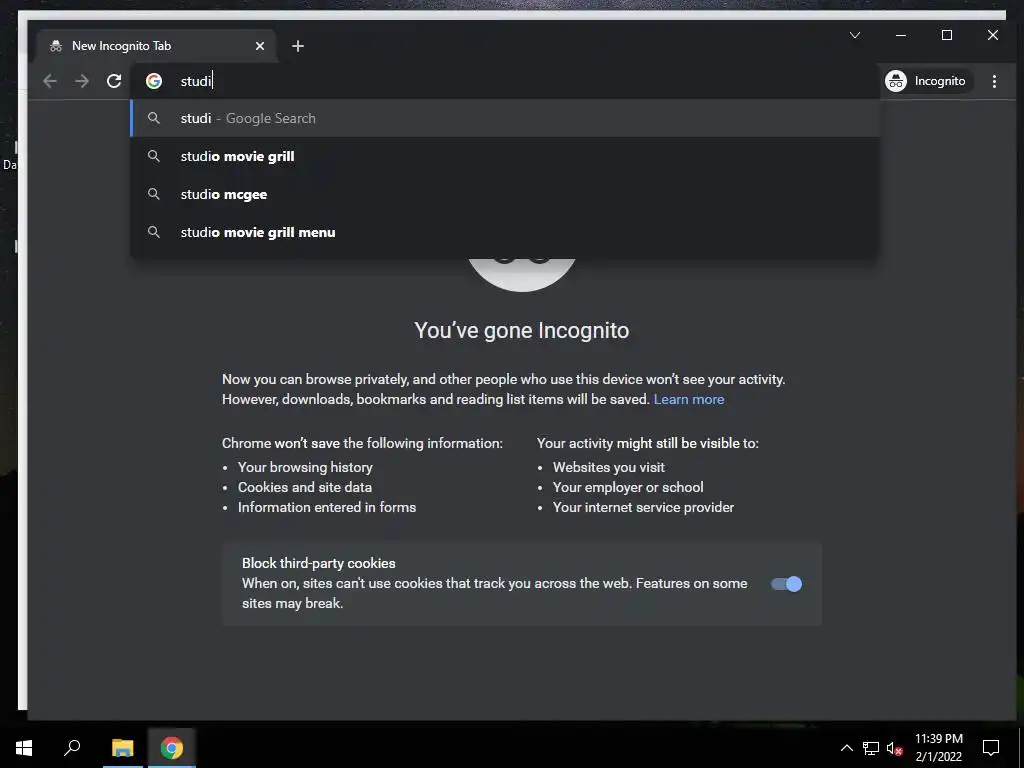1024x768 pixels.
Task: Open the Windows Start menu
Action: [24, 748]
